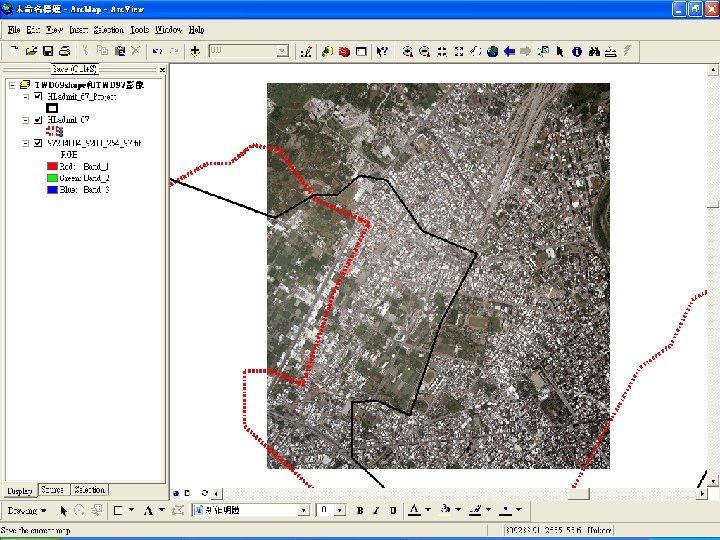Open the font name dropdown
Image resolution: width=720 pixels, height=540 pixels.
point(303,510)
